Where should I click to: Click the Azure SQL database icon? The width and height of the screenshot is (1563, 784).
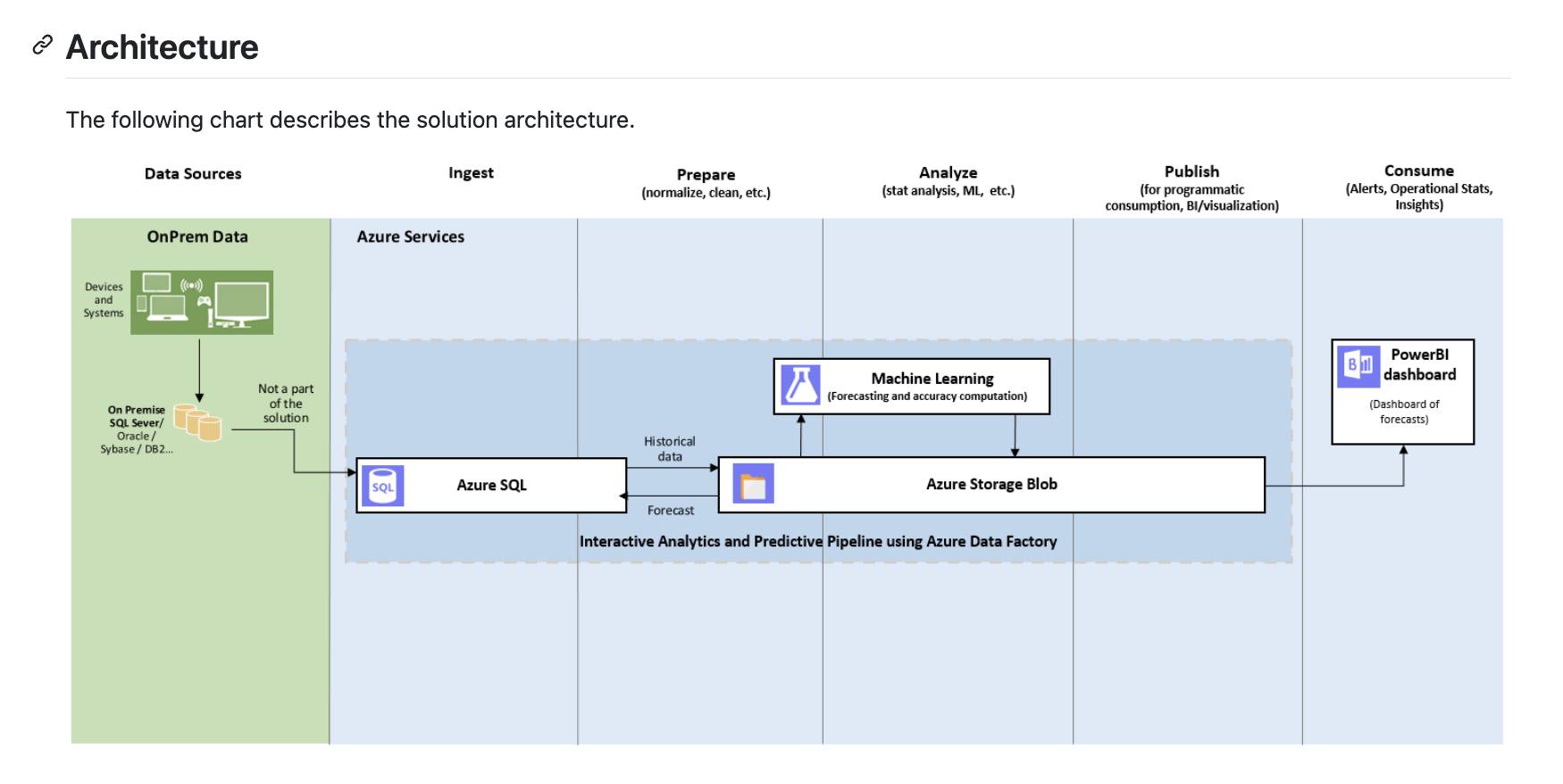click(x=382, y=486)
